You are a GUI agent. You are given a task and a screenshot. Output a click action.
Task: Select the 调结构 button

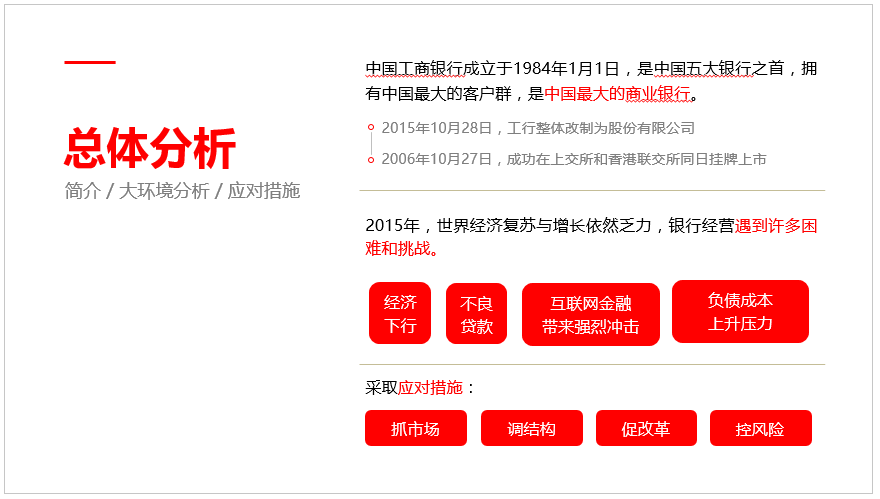(531, 428)
